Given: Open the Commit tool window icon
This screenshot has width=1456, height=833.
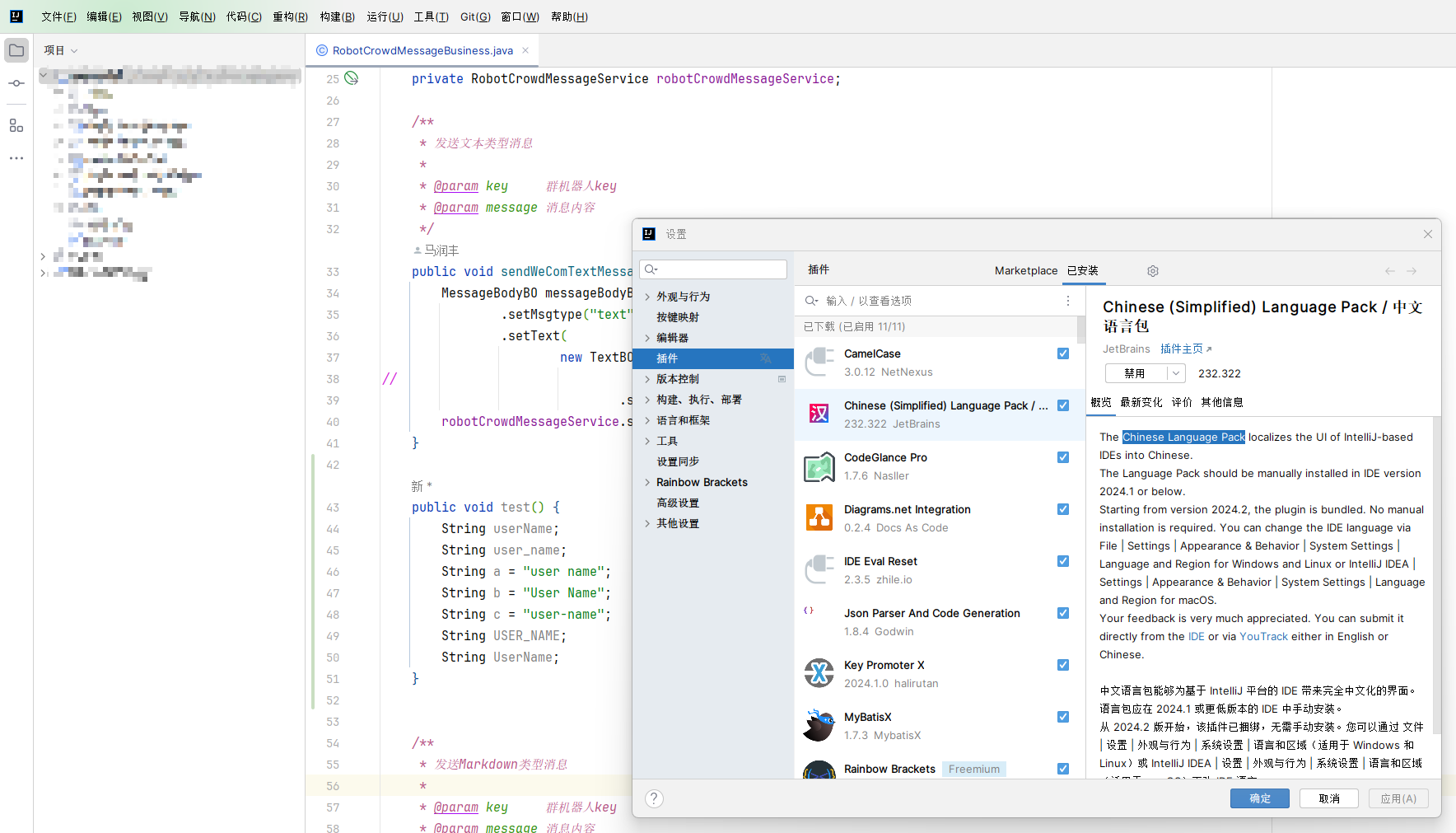Looking at the screenshot, I should click(16, 83).
